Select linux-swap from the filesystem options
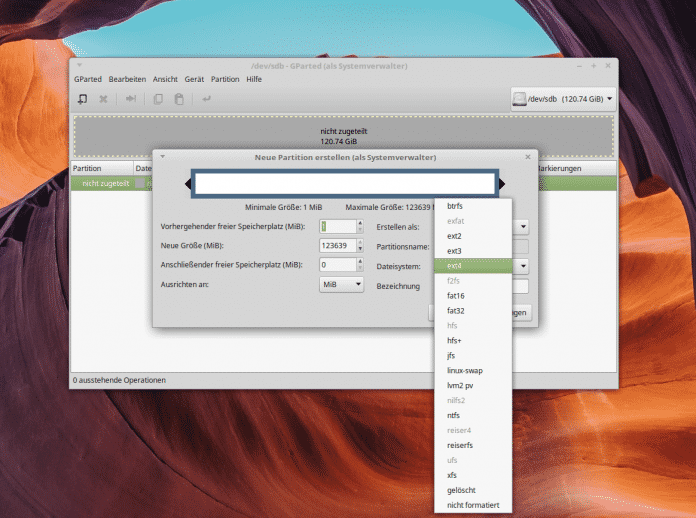Viewport: 696px width, 518px height. (465, 370)
